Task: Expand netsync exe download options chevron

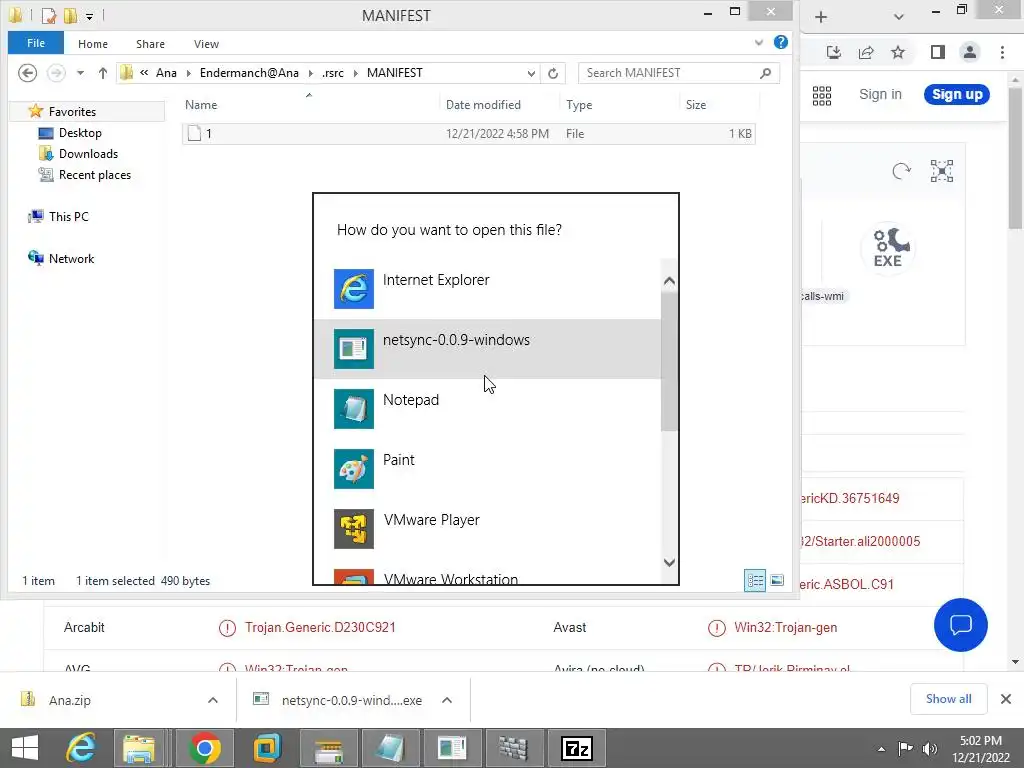Action: 447,700
